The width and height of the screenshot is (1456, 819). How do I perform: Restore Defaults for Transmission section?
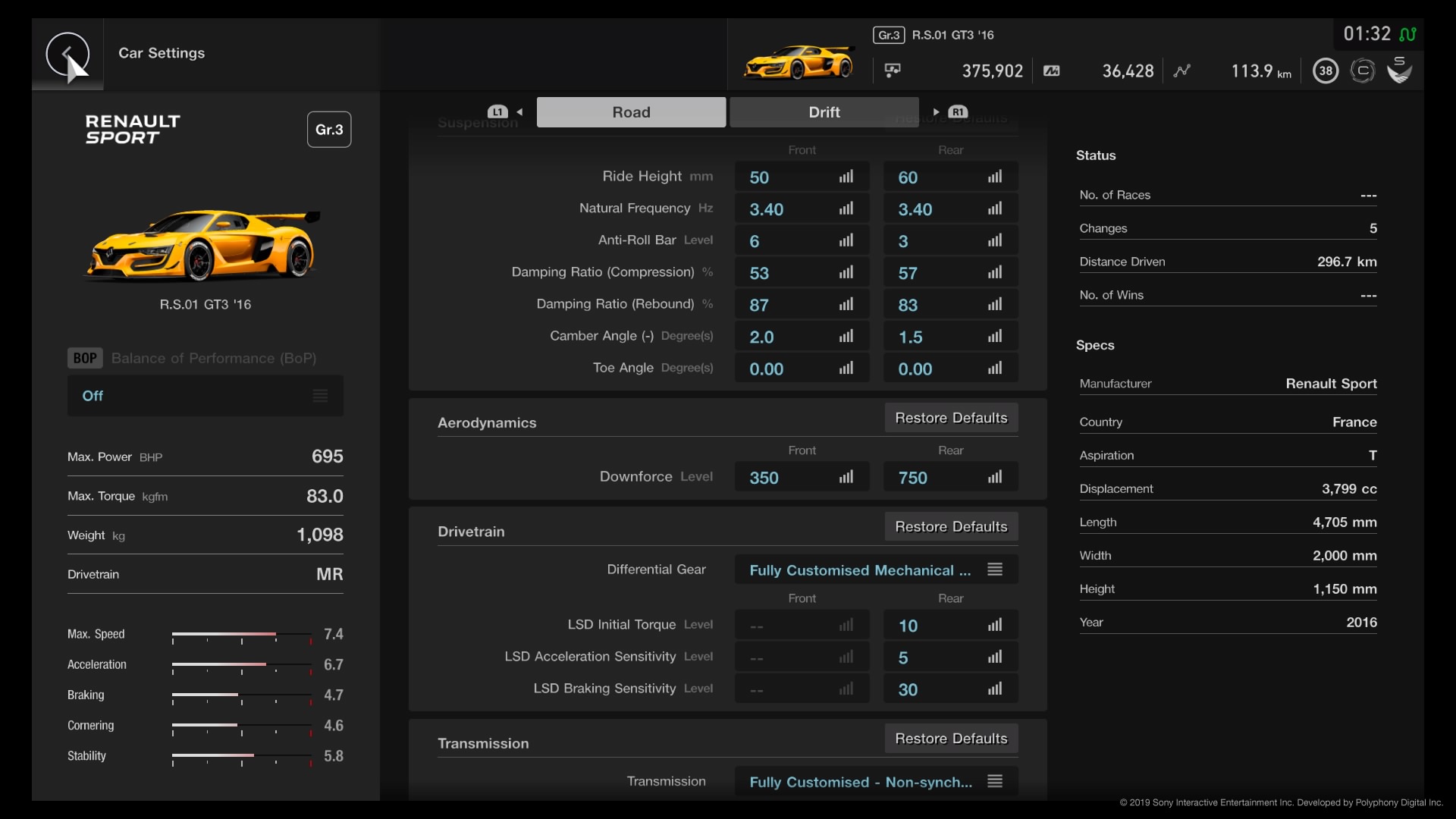pos(951,739)
